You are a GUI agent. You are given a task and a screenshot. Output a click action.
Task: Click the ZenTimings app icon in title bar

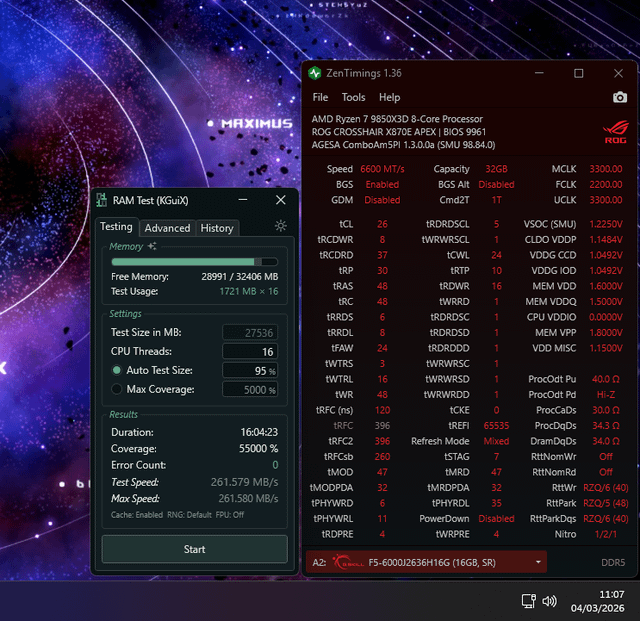tap(315, 73)
